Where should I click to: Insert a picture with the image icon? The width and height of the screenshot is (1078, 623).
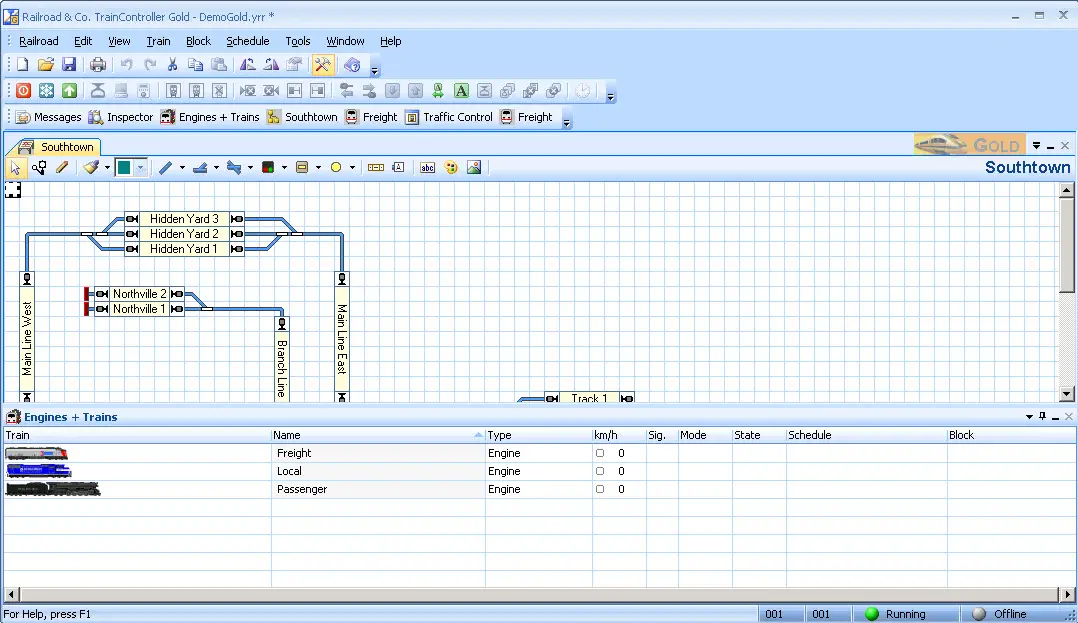tap(474, 168)
